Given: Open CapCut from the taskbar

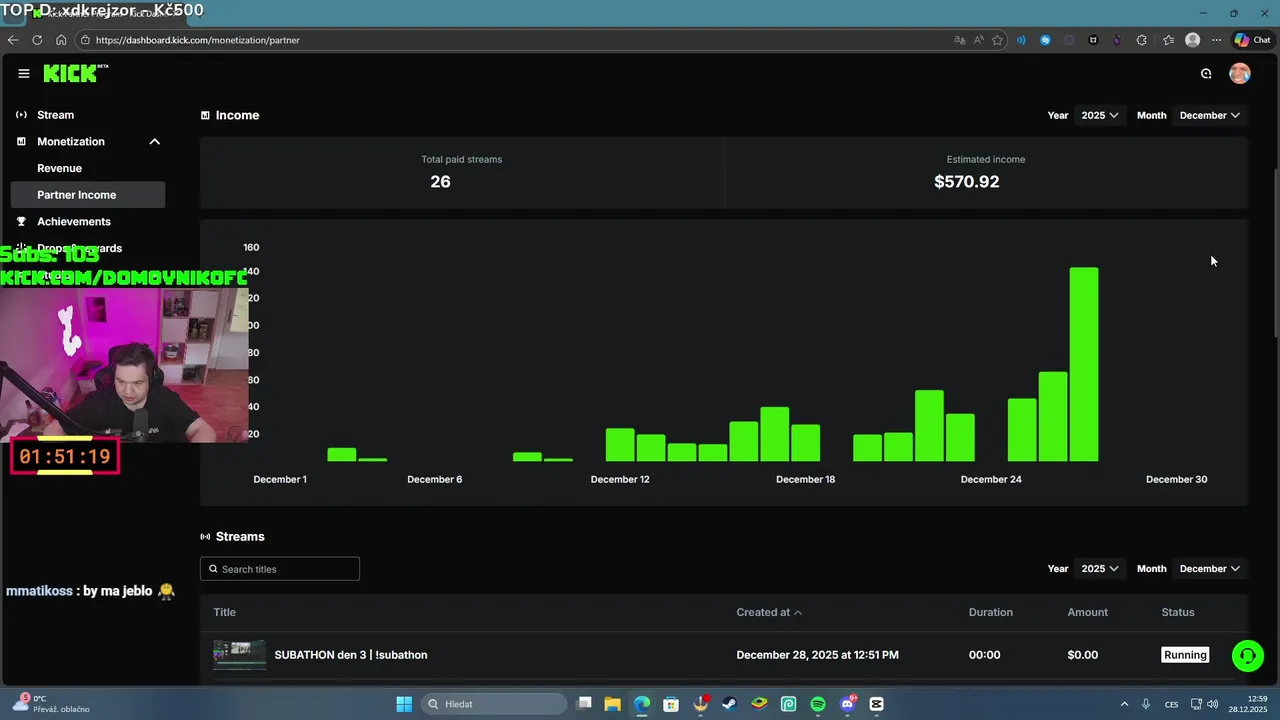Looking at the screenshot, I should [x=877, y=704].
